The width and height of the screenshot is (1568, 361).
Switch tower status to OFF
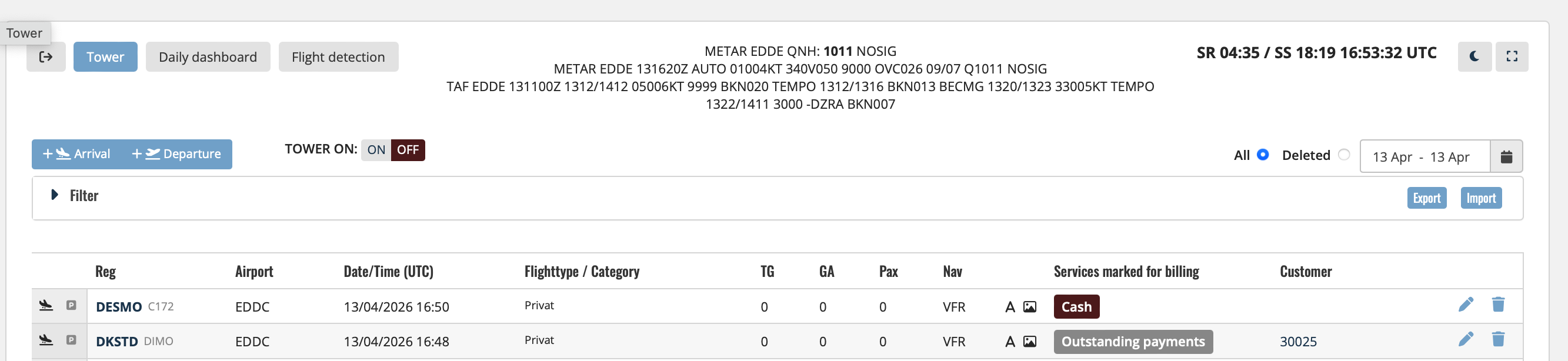(408, 150)
